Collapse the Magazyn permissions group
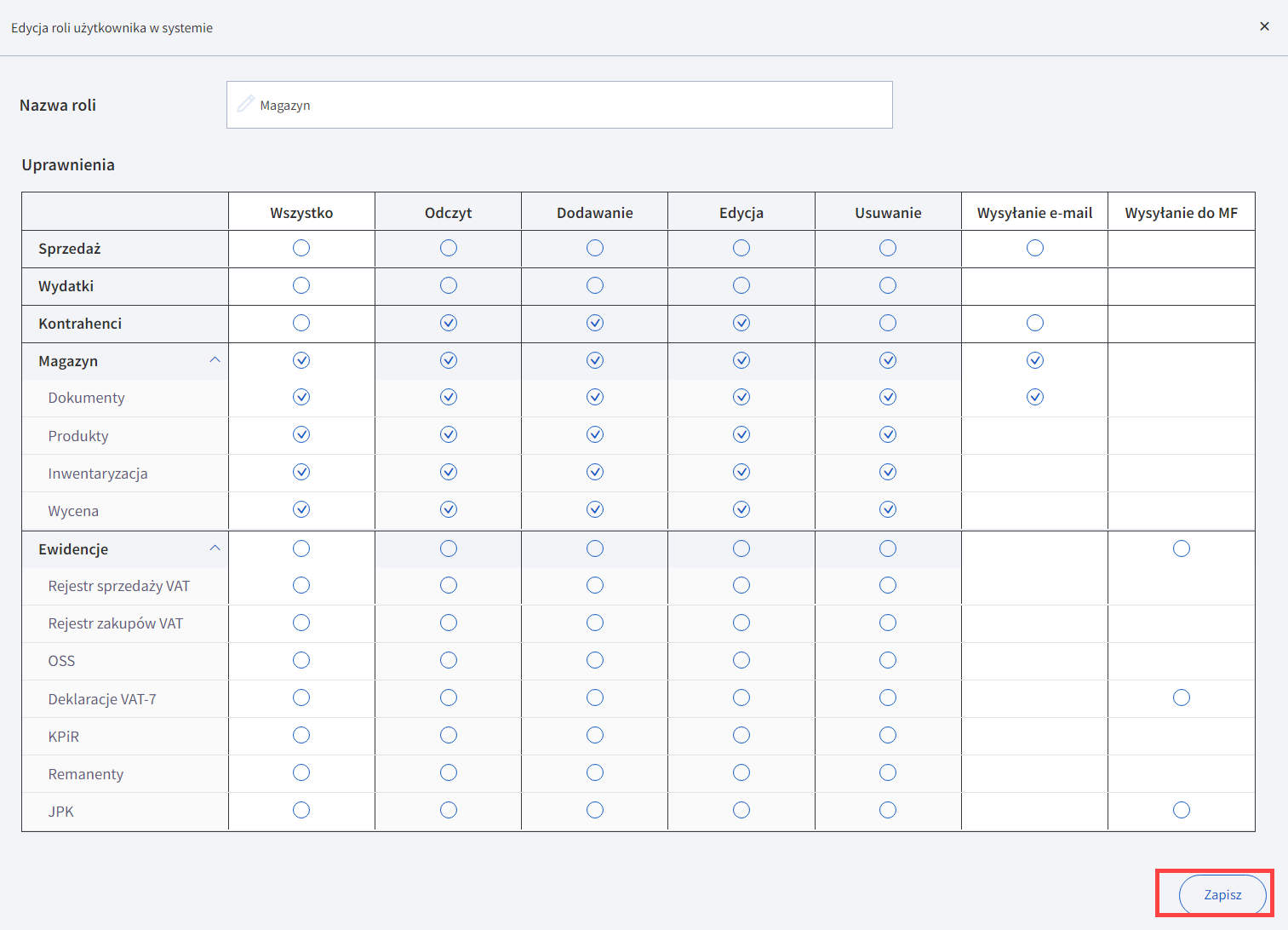The height and width of the screenshot is (930, 1288). [x=215, y=360]
